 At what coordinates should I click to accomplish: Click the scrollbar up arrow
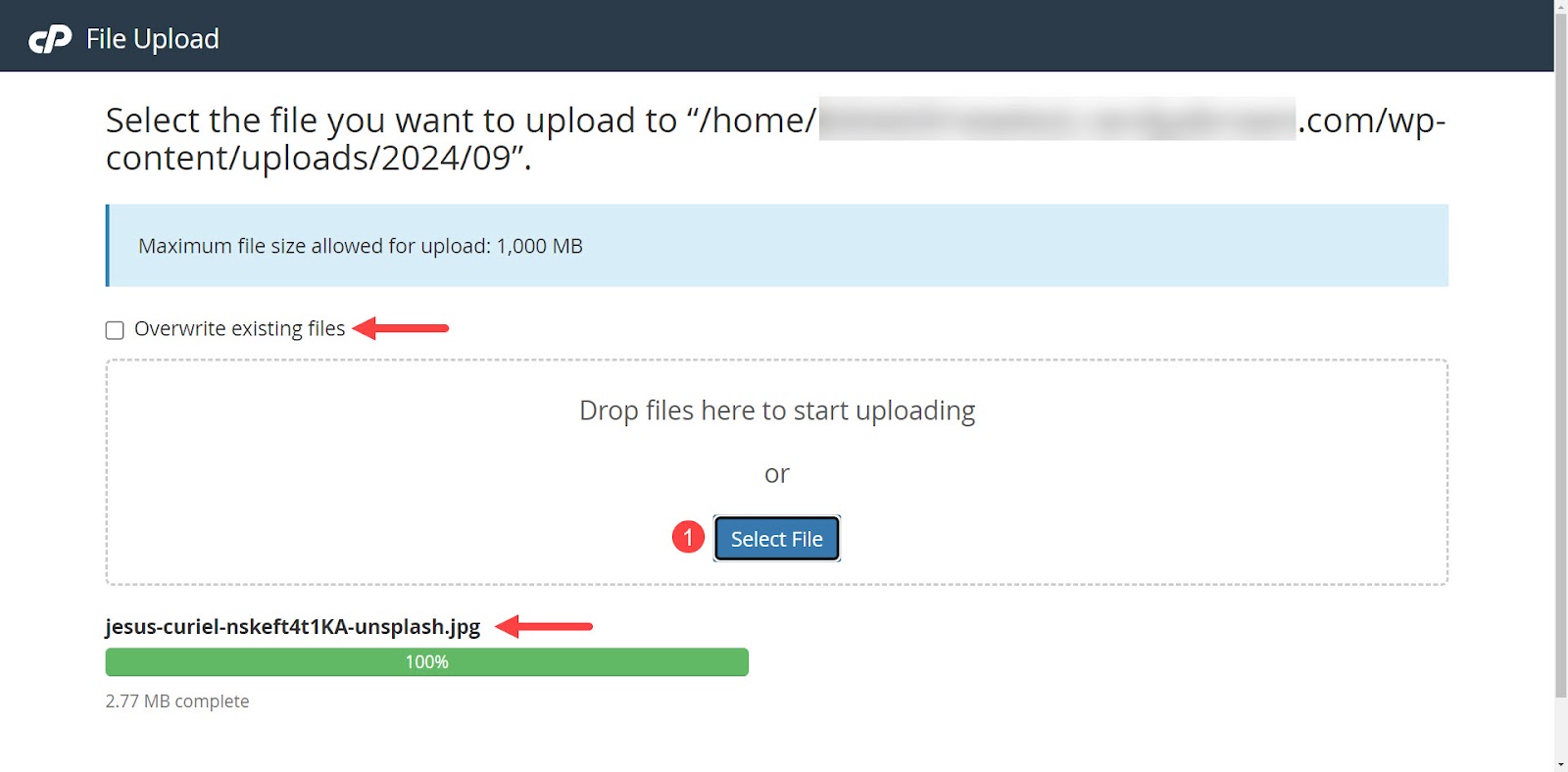pos(1561,7)
